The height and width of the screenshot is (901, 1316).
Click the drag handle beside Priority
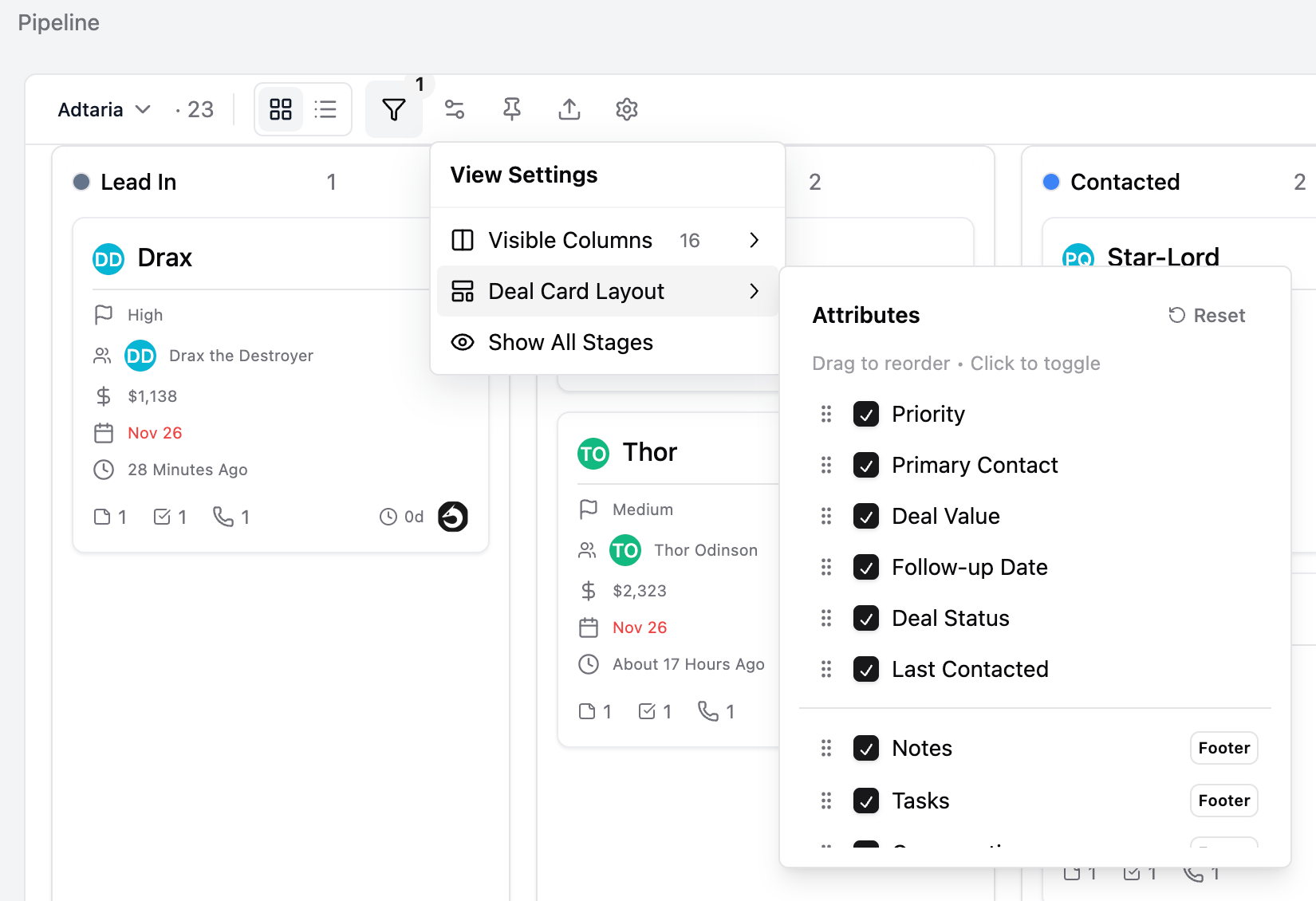(x=826, y=414)
